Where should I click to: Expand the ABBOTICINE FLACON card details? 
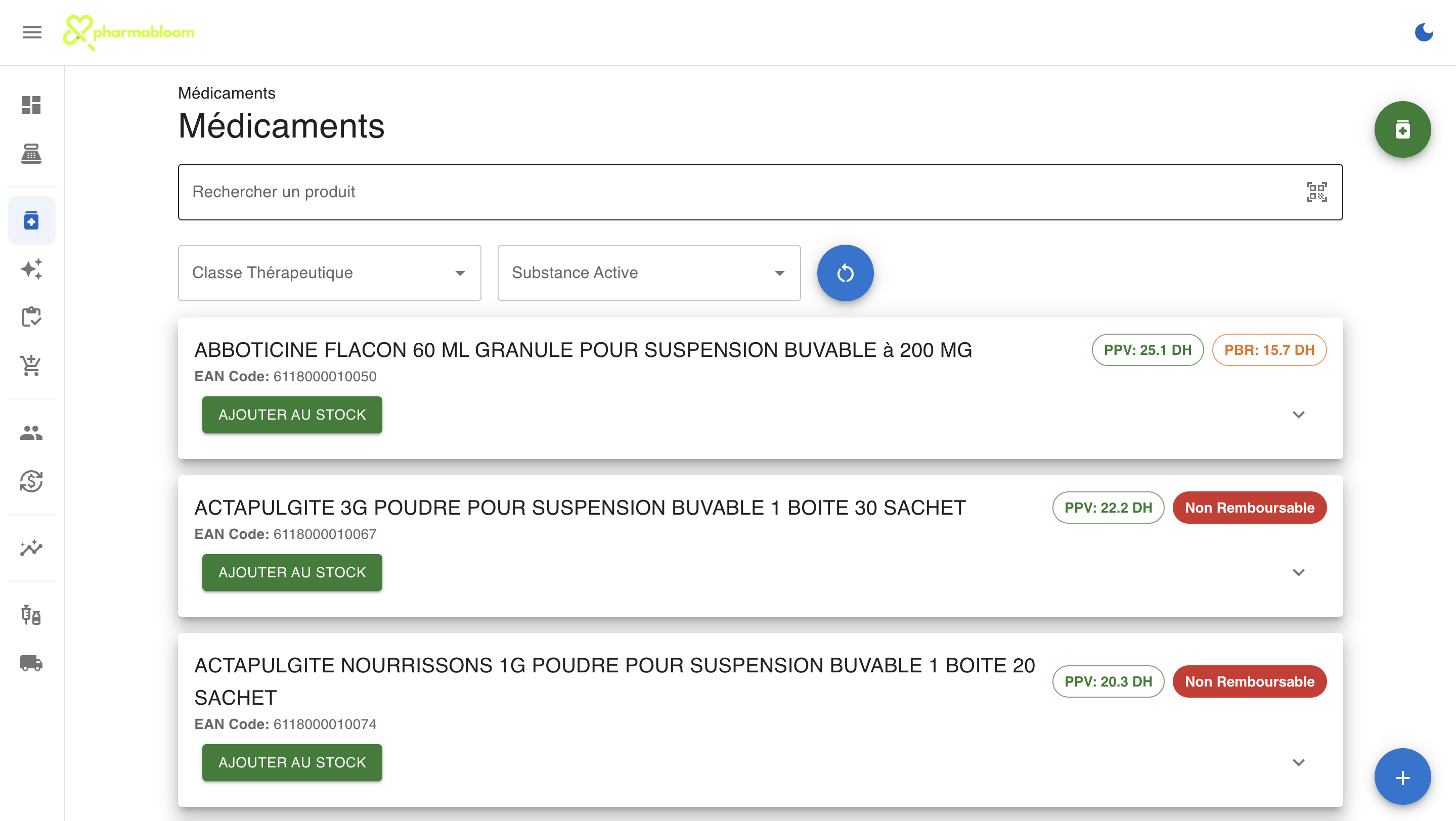(1298, 415)
